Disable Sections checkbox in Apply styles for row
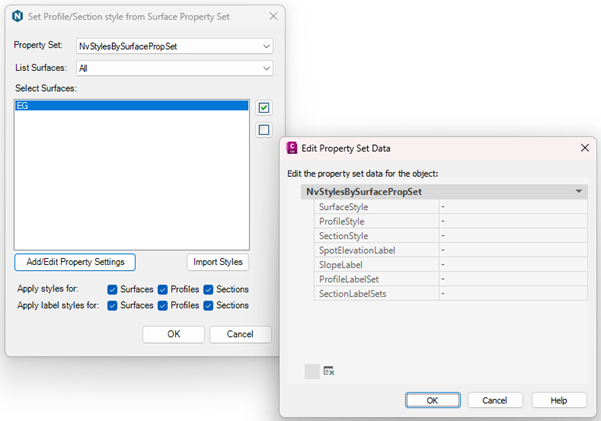Image resolution: width=601 pixels, height=421 pixels. (x=208, y=289)
